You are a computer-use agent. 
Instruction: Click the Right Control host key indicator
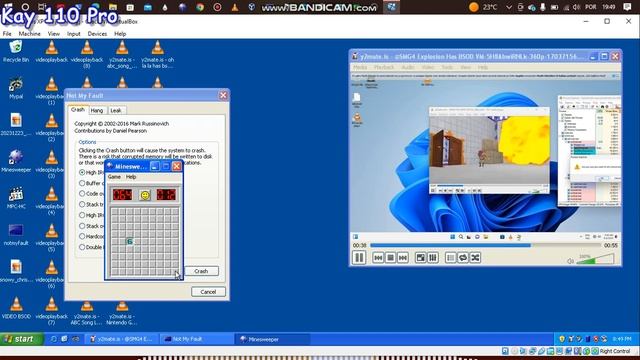[615, 351]
